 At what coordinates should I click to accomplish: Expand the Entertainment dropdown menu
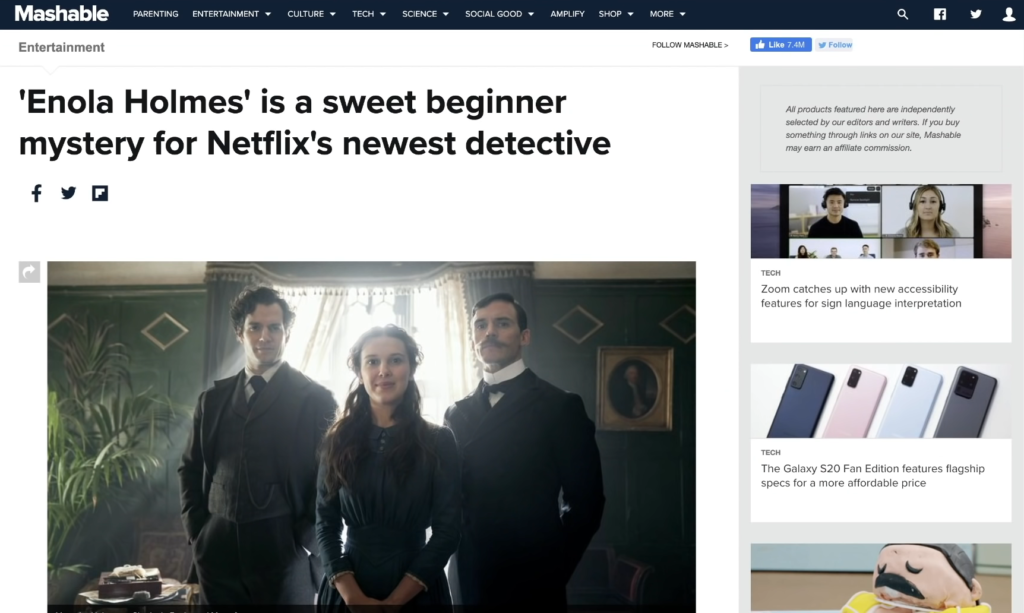click(231, 14)
